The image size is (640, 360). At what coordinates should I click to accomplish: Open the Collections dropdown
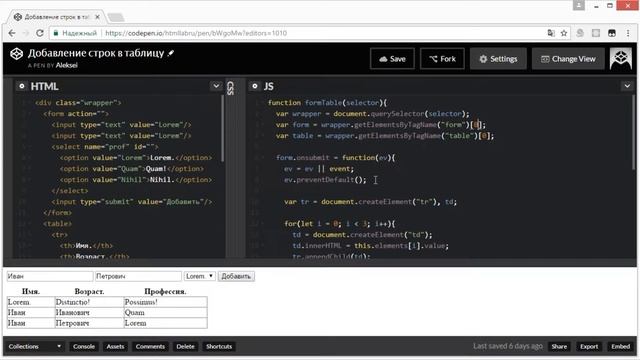[35, 347]
